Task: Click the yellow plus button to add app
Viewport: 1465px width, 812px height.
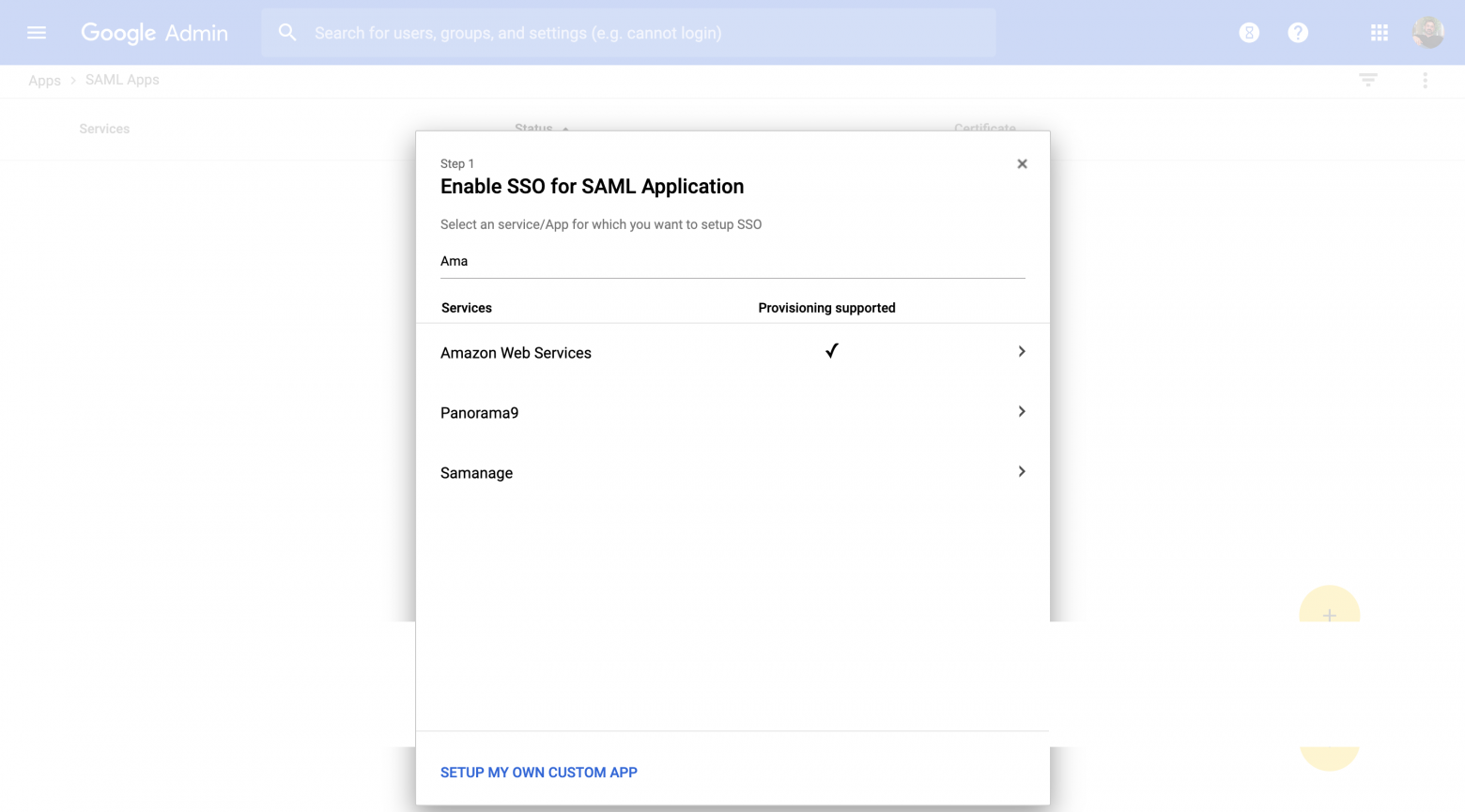Action: [x=1330, y=615]
